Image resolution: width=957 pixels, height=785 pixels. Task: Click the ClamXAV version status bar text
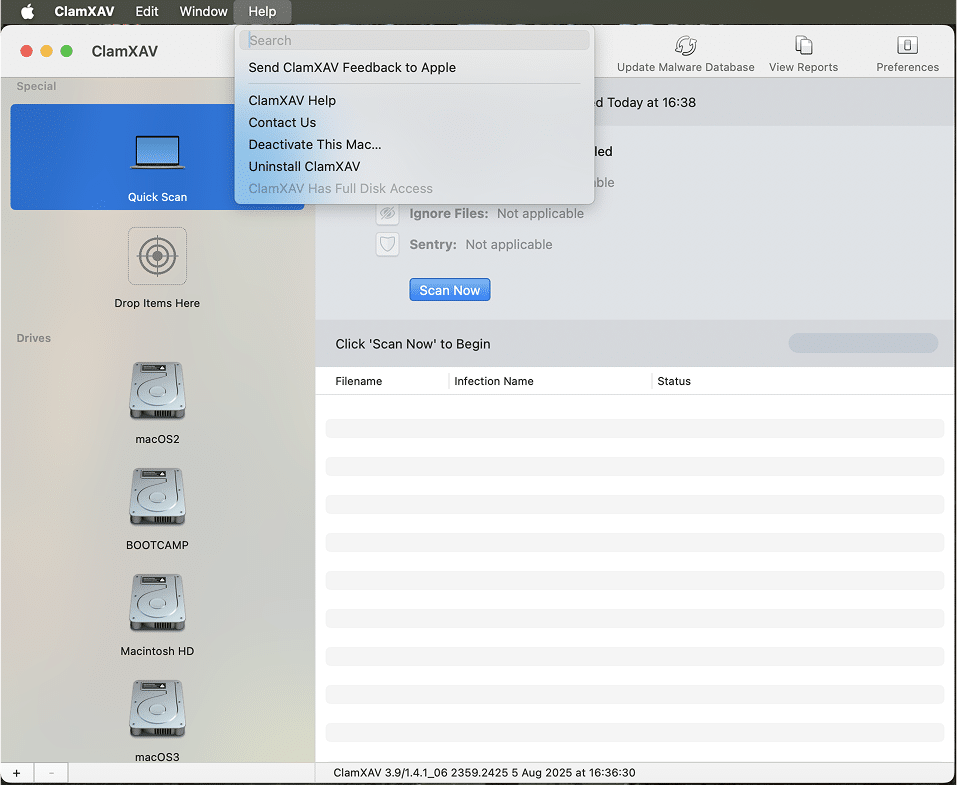(x=484, y=773)
